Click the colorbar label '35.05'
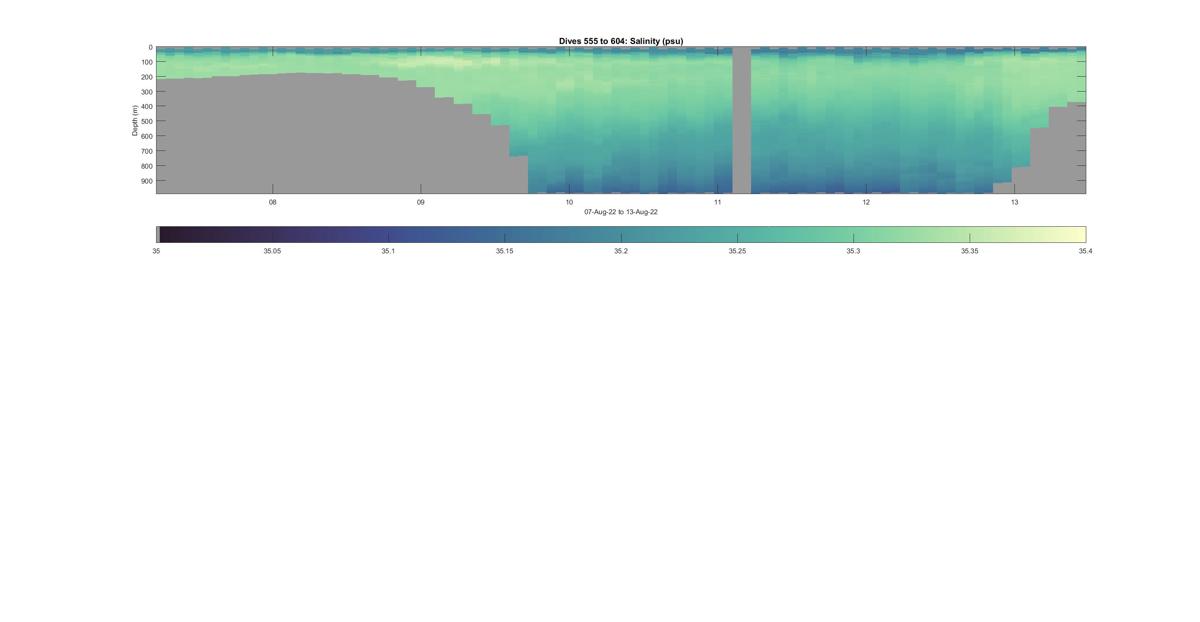Image resolution: width=1200 pixels, height=622 pixels. [272, 251]
